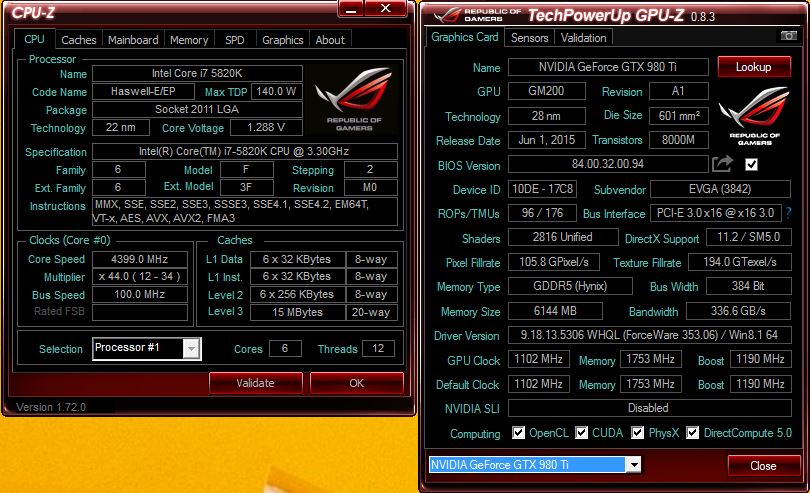The height and width of the screenshot is (493, 810).
Task: Click the Instructions list field in CPU-Z
Action: (245, 211)
